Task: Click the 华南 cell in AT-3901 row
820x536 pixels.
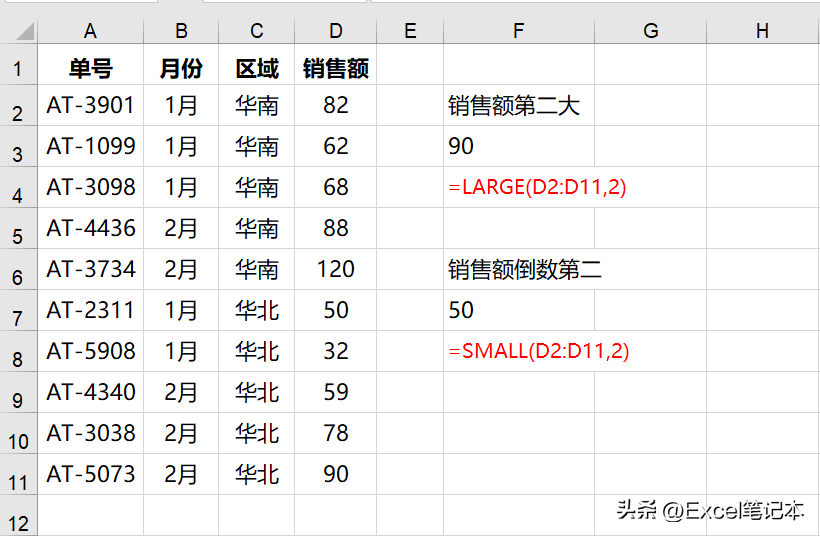Action: click(x=256, y=106)
